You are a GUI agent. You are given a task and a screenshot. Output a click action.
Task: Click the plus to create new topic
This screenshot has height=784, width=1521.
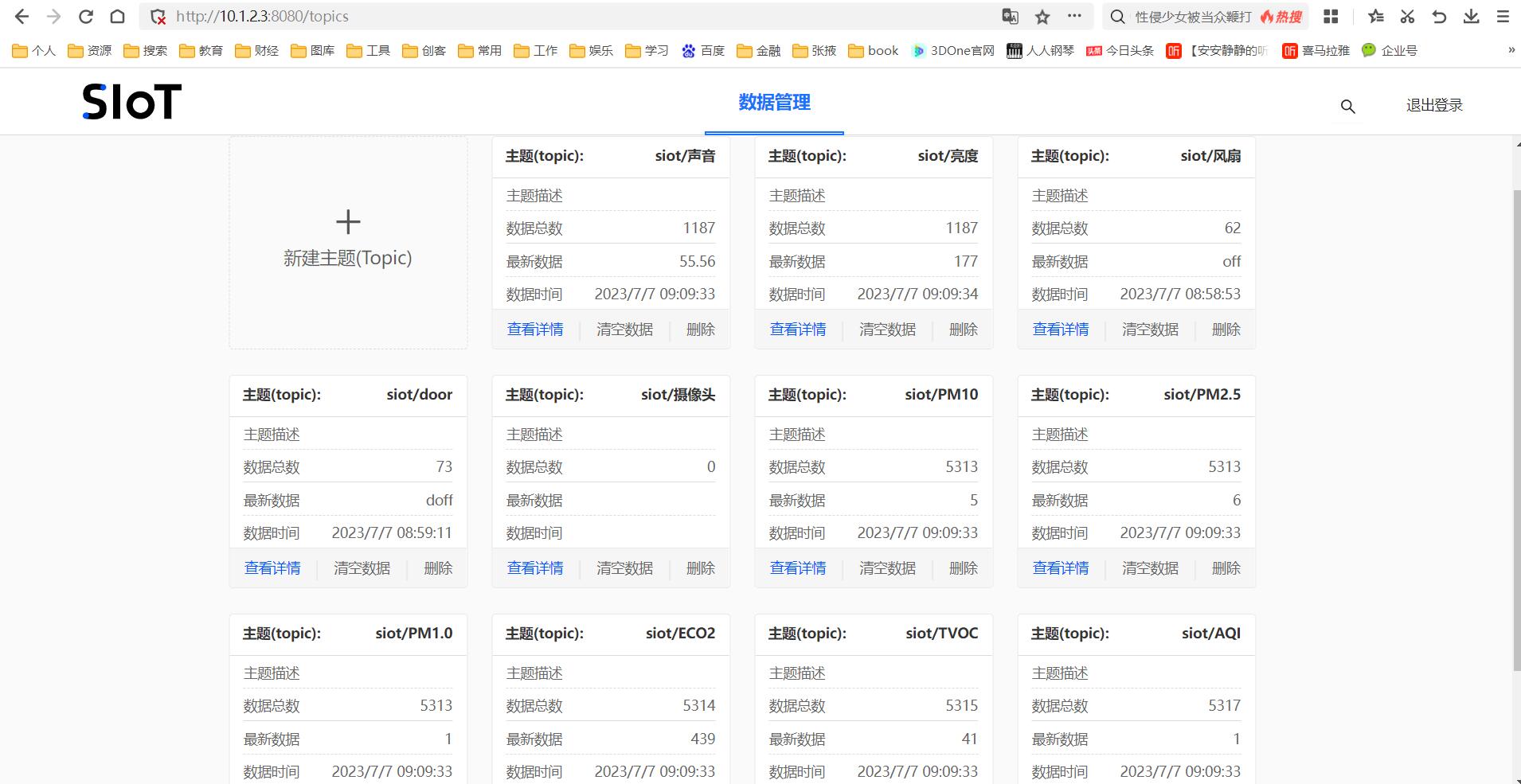click(x=348, y=221)
